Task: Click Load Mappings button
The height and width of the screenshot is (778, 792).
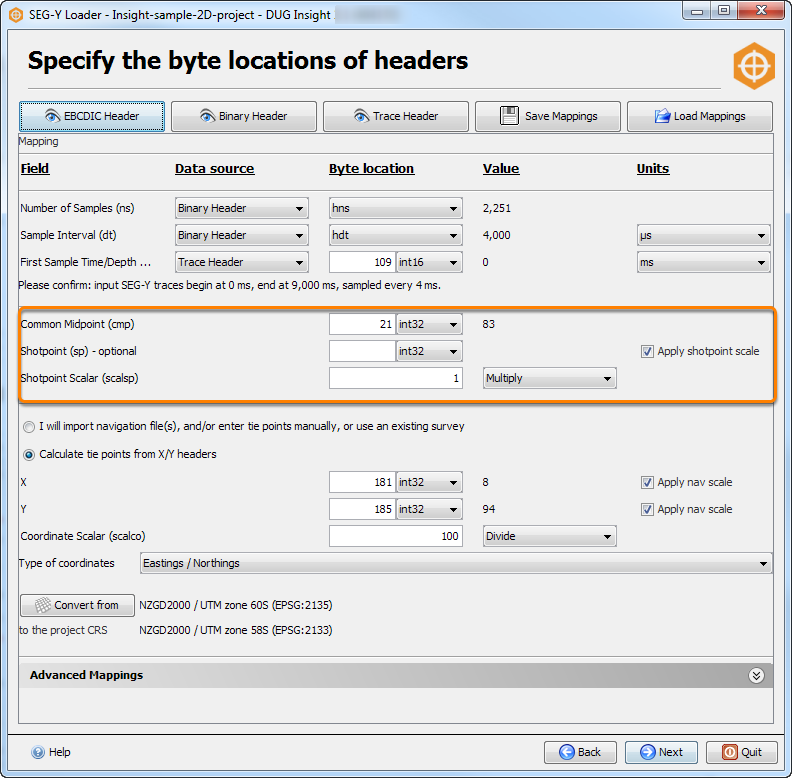Action: 700,116
